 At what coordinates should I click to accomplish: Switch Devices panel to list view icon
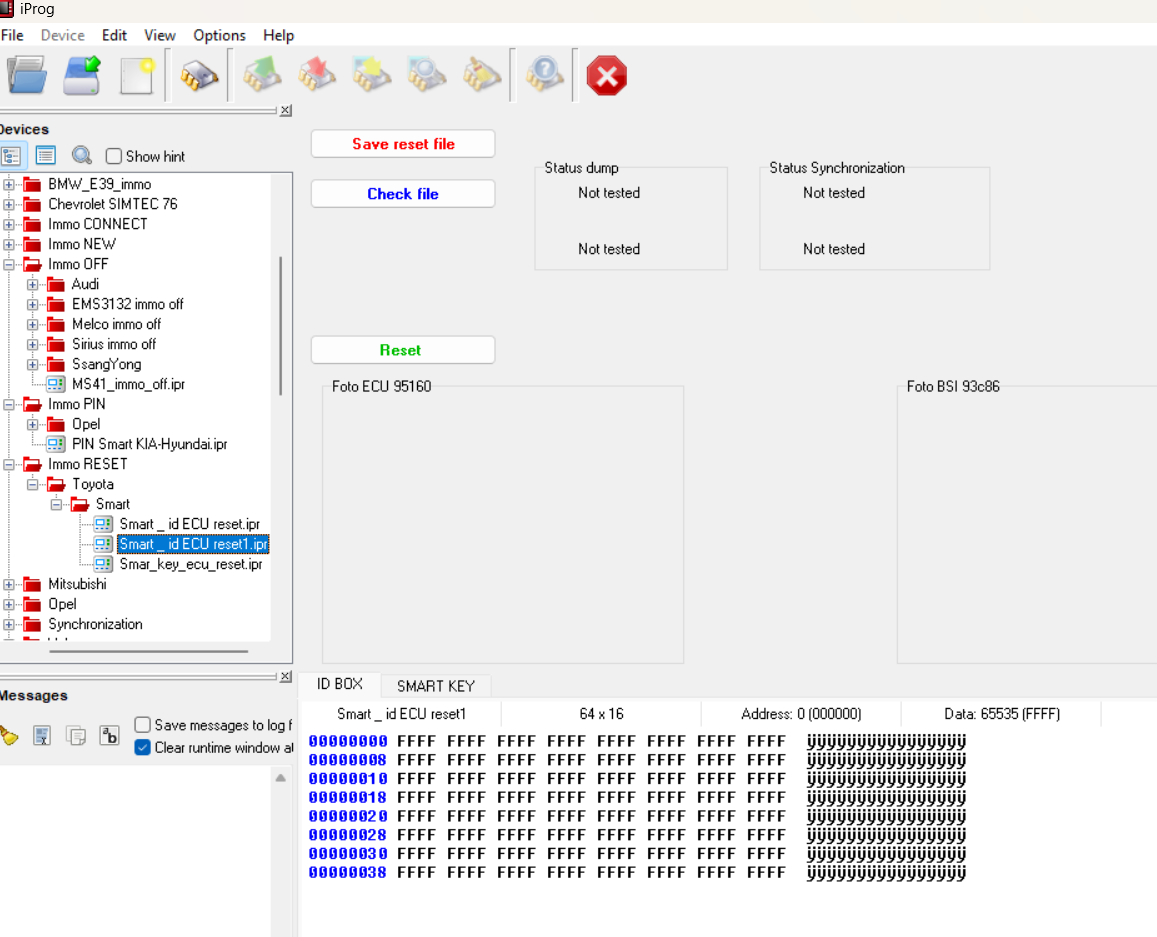pos(45,156)
